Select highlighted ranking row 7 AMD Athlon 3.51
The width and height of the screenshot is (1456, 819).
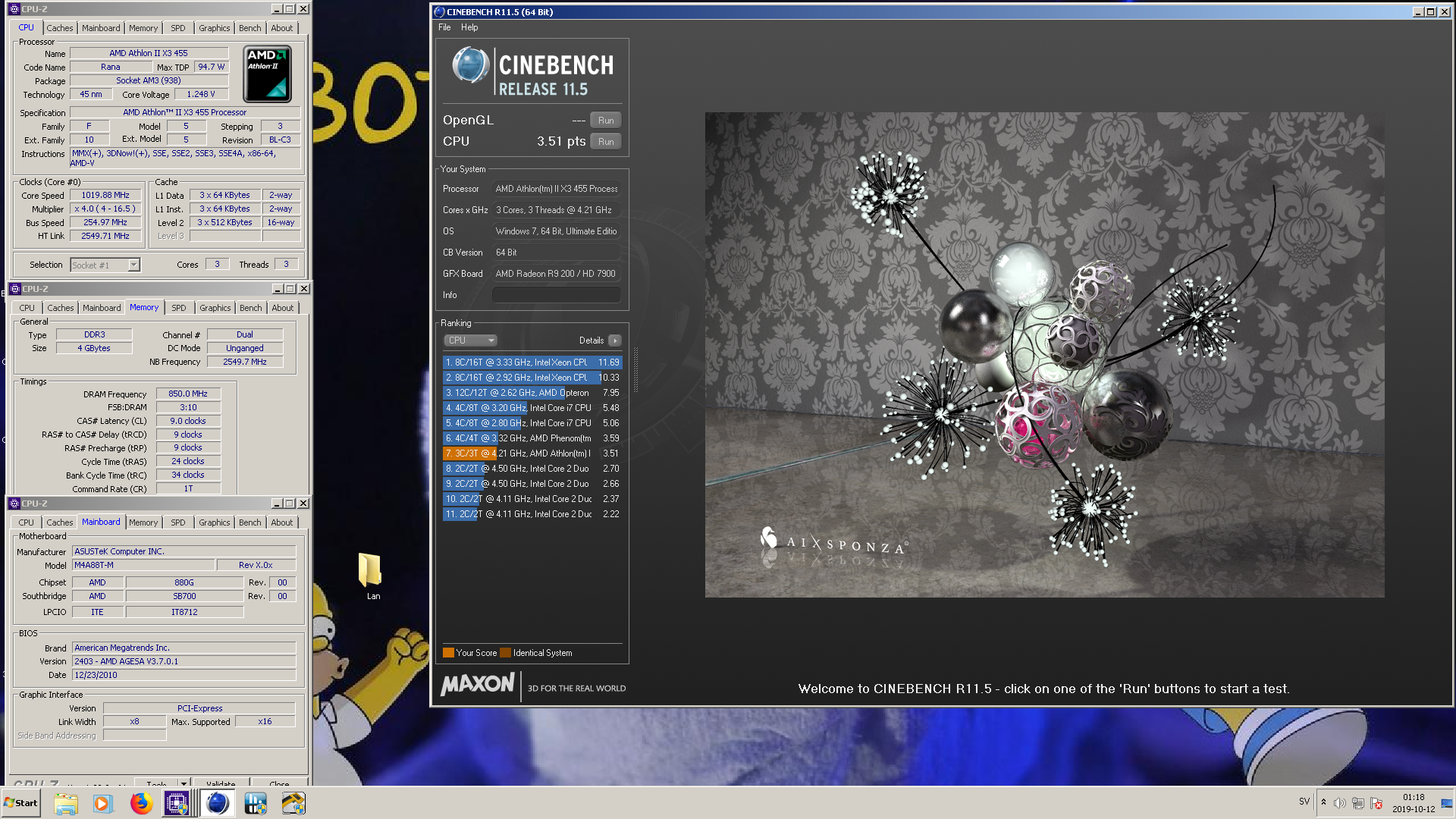tap(532, 453)
